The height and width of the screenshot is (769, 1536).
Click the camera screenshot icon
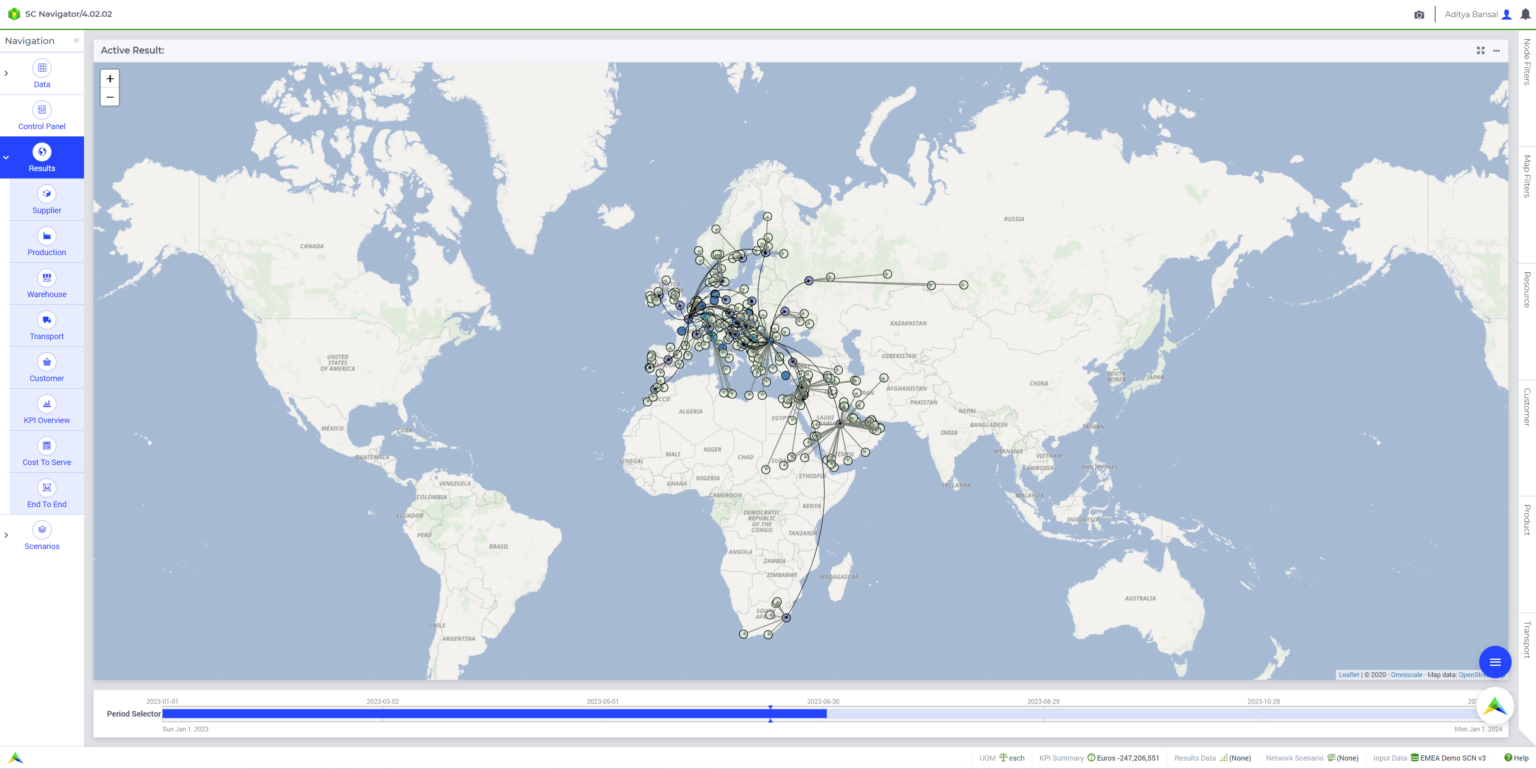[x=1418, y=15]
